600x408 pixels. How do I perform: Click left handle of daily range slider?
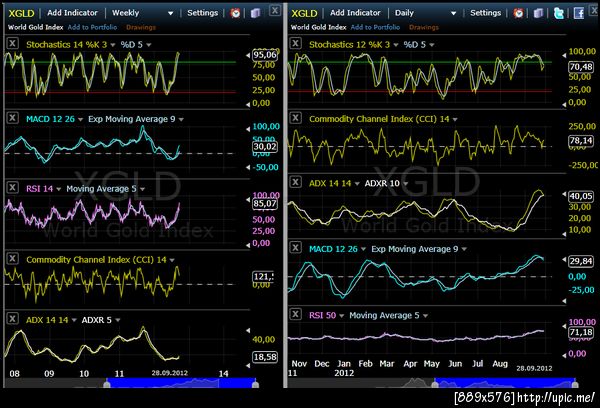coord(435,384)
